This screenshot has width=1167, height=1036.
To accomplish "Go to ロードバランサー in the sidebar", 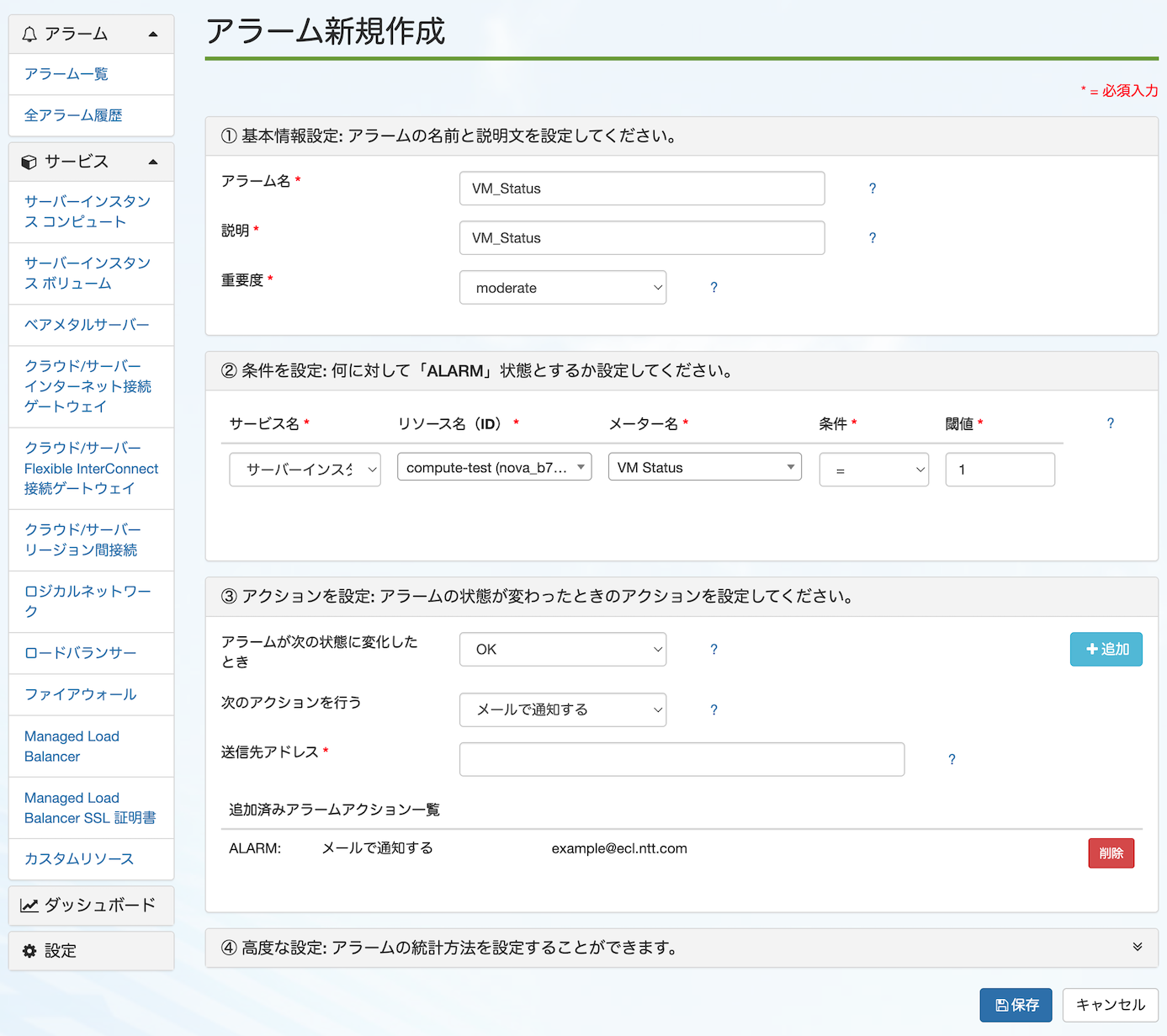I will click(x=80, y=653).
